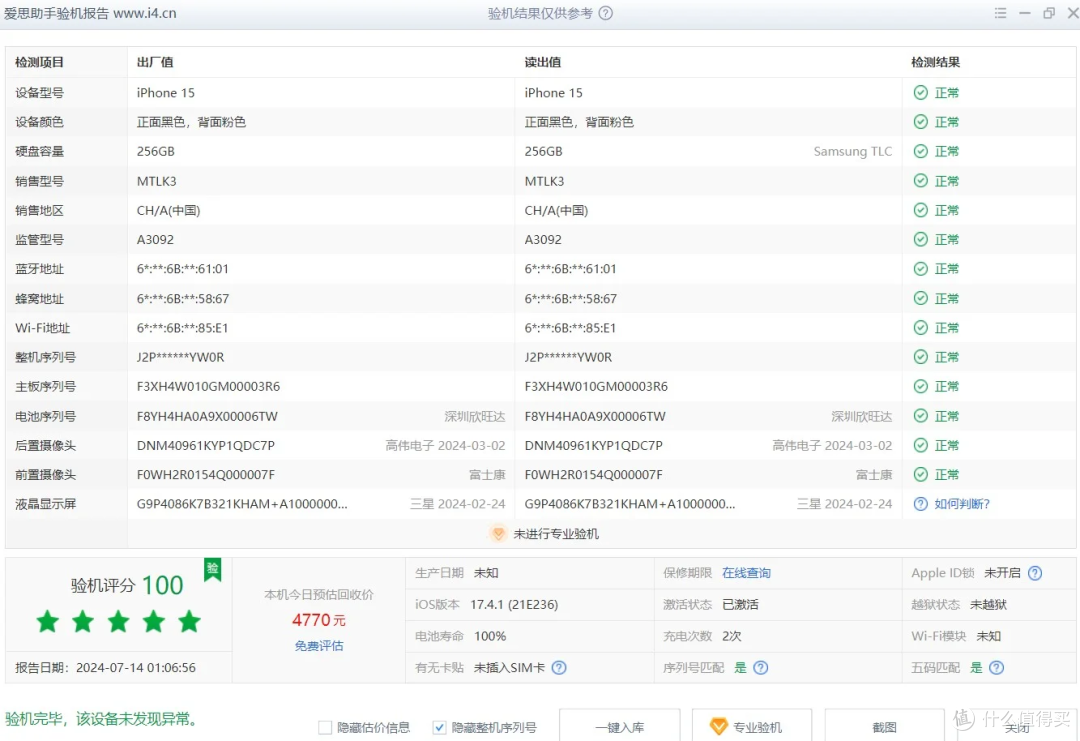Click the green check icon in 设备颜色 row
Image resolution: width=1080 pixels, height=741 pixels.
[x=920, y=122]
